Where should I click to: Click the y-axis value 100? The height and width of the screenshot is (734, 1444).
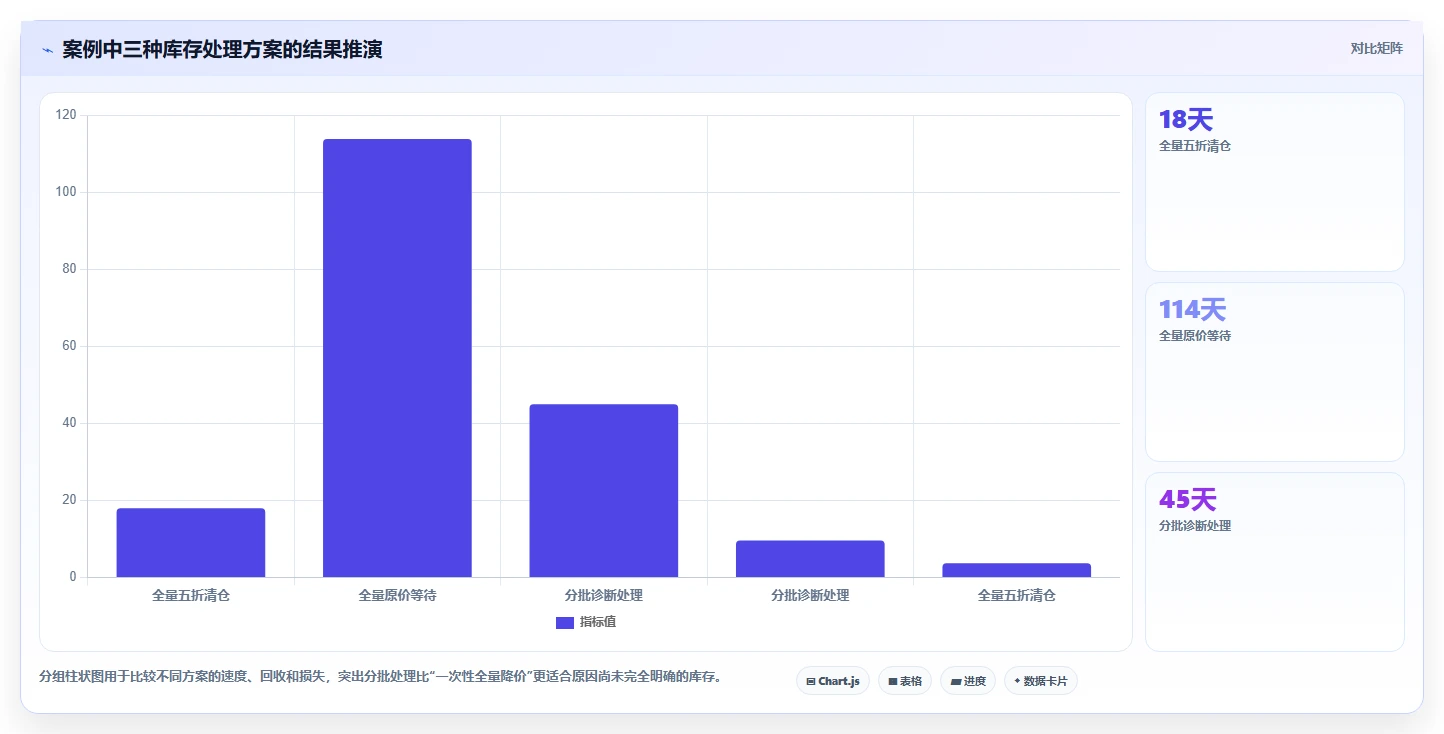pos(66,193)
